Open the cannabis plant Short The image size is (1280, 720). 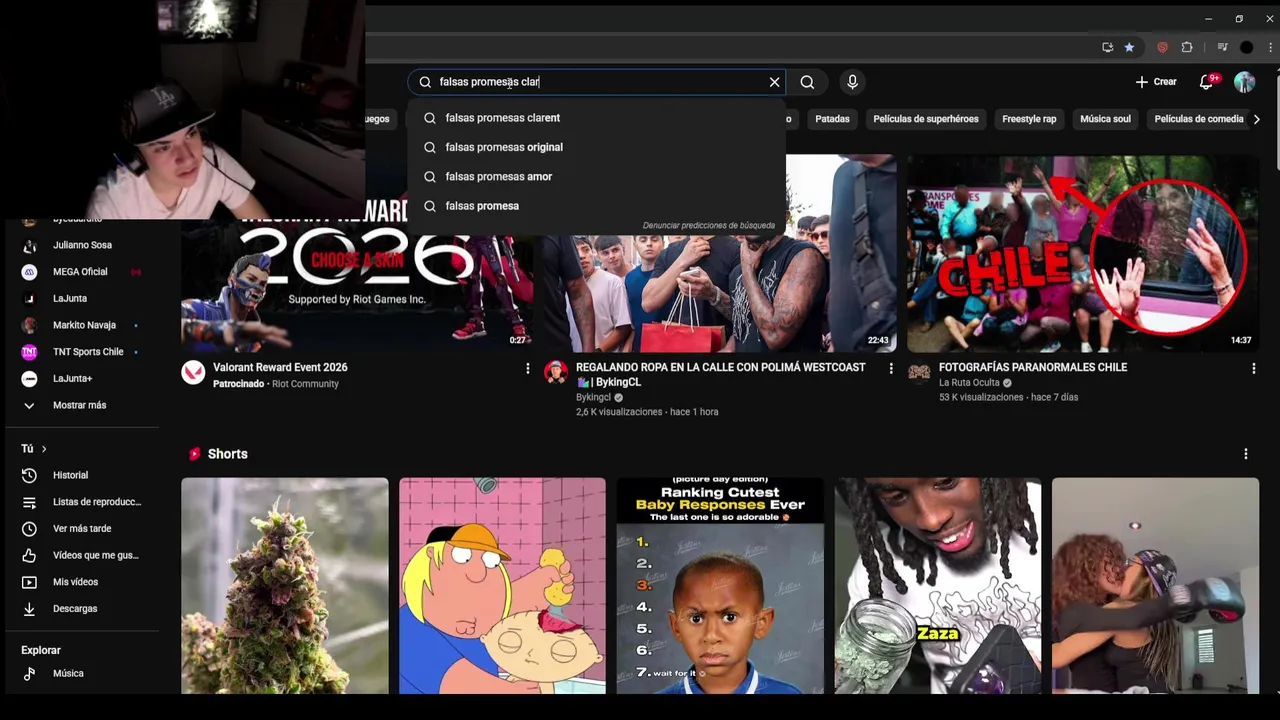point(285,586)
